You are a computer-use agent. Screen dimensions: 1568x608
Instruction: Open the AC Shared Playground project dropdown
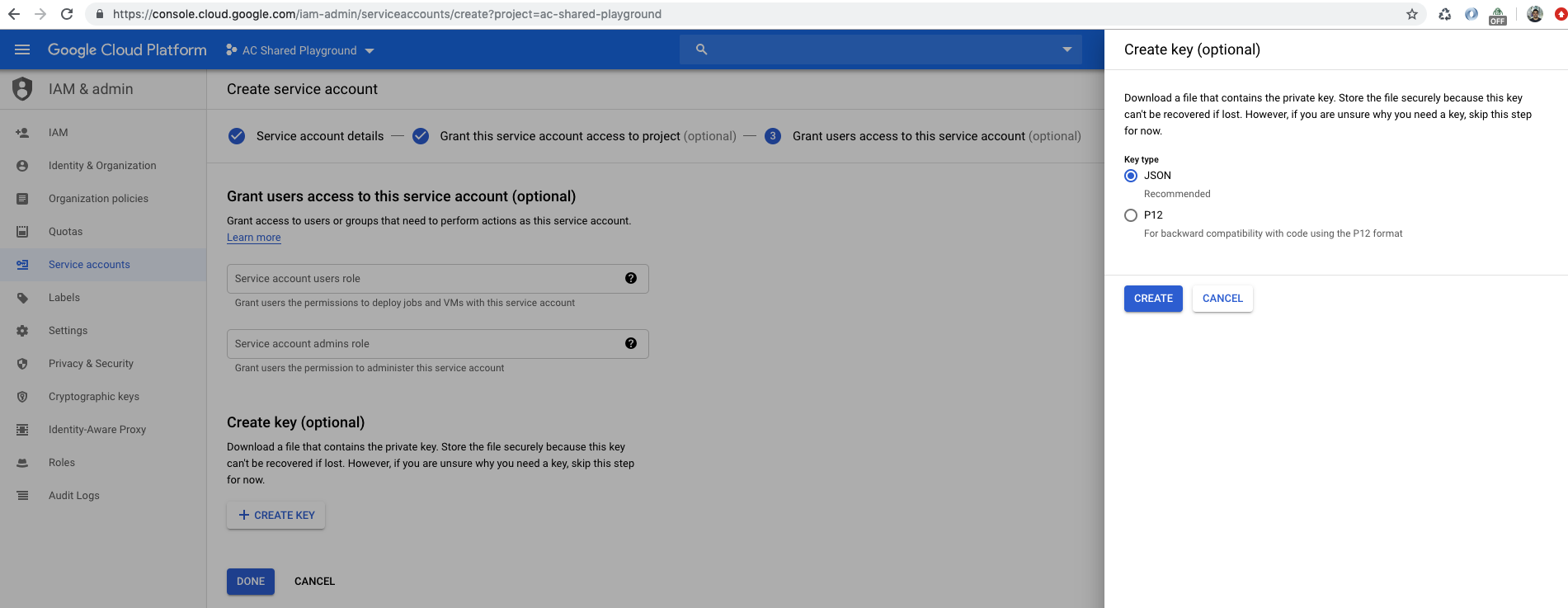[x=300, y=50]
